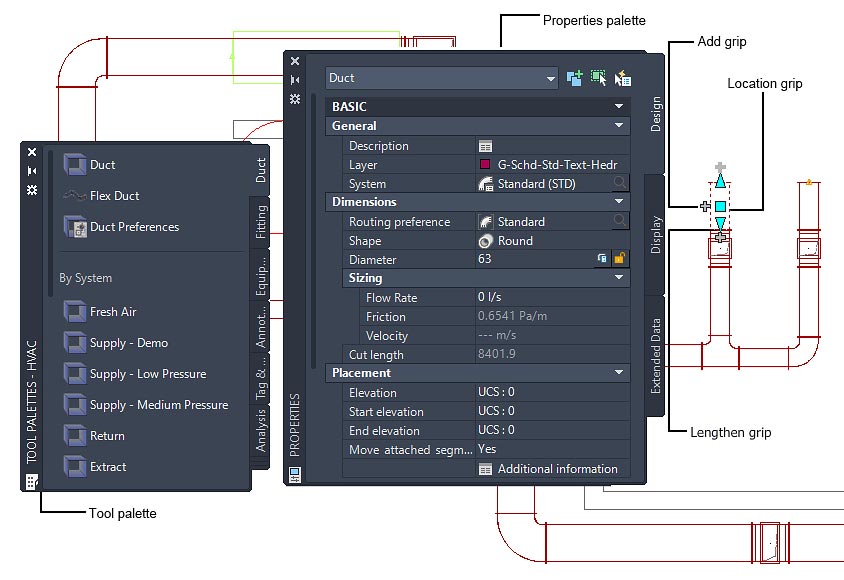Pick the Fresh Air duct system tool
This screenshot has width=844, height=580.
[x=112, y=312]
